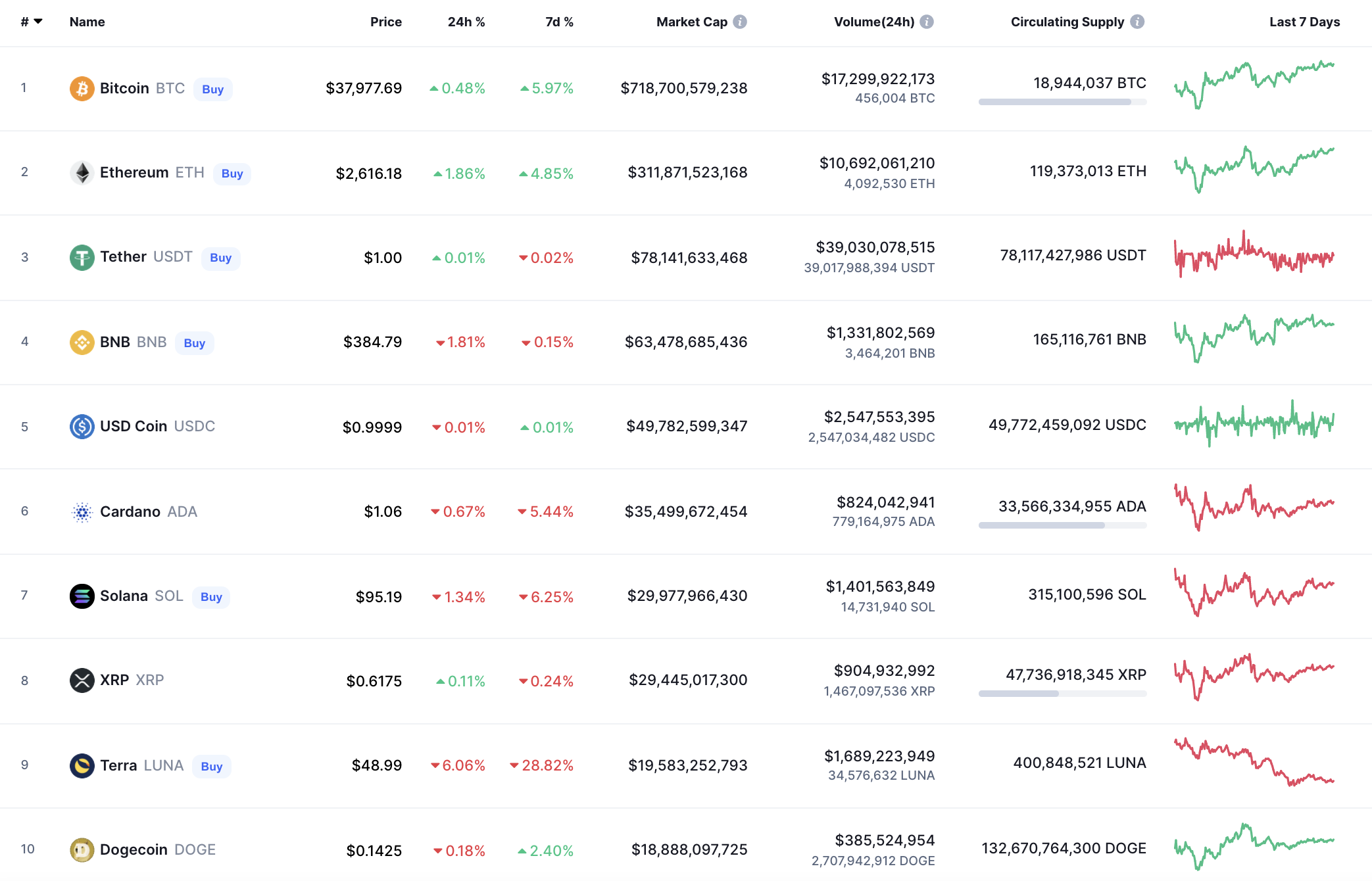Open XRP 7-day sparkline chart
Image resolution: width=1372 pixels, height=881 pixels.
pos(1254,677)
